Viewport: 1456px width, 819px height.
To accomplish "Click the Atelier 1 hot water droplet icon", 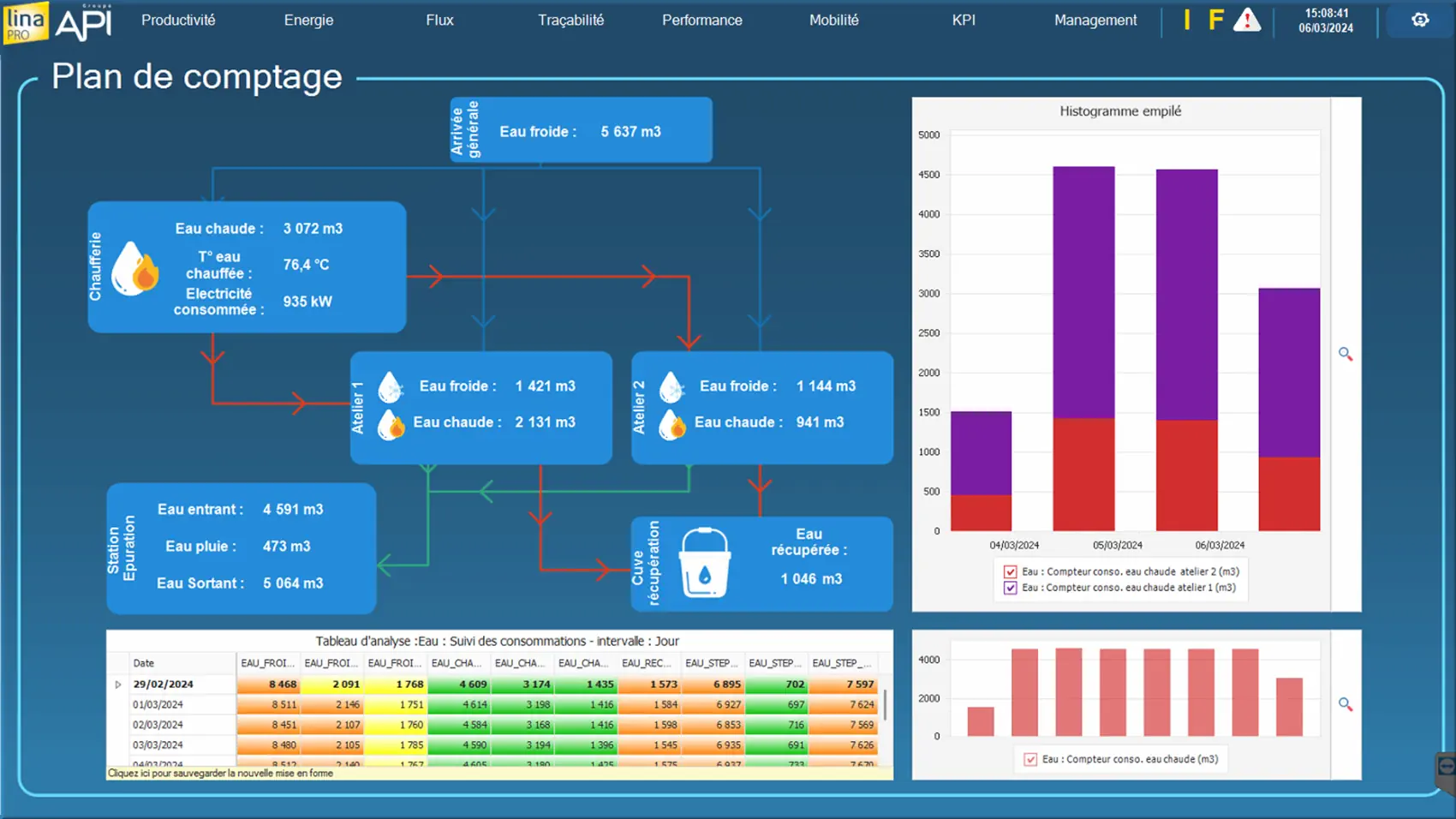I will [391, 424].
